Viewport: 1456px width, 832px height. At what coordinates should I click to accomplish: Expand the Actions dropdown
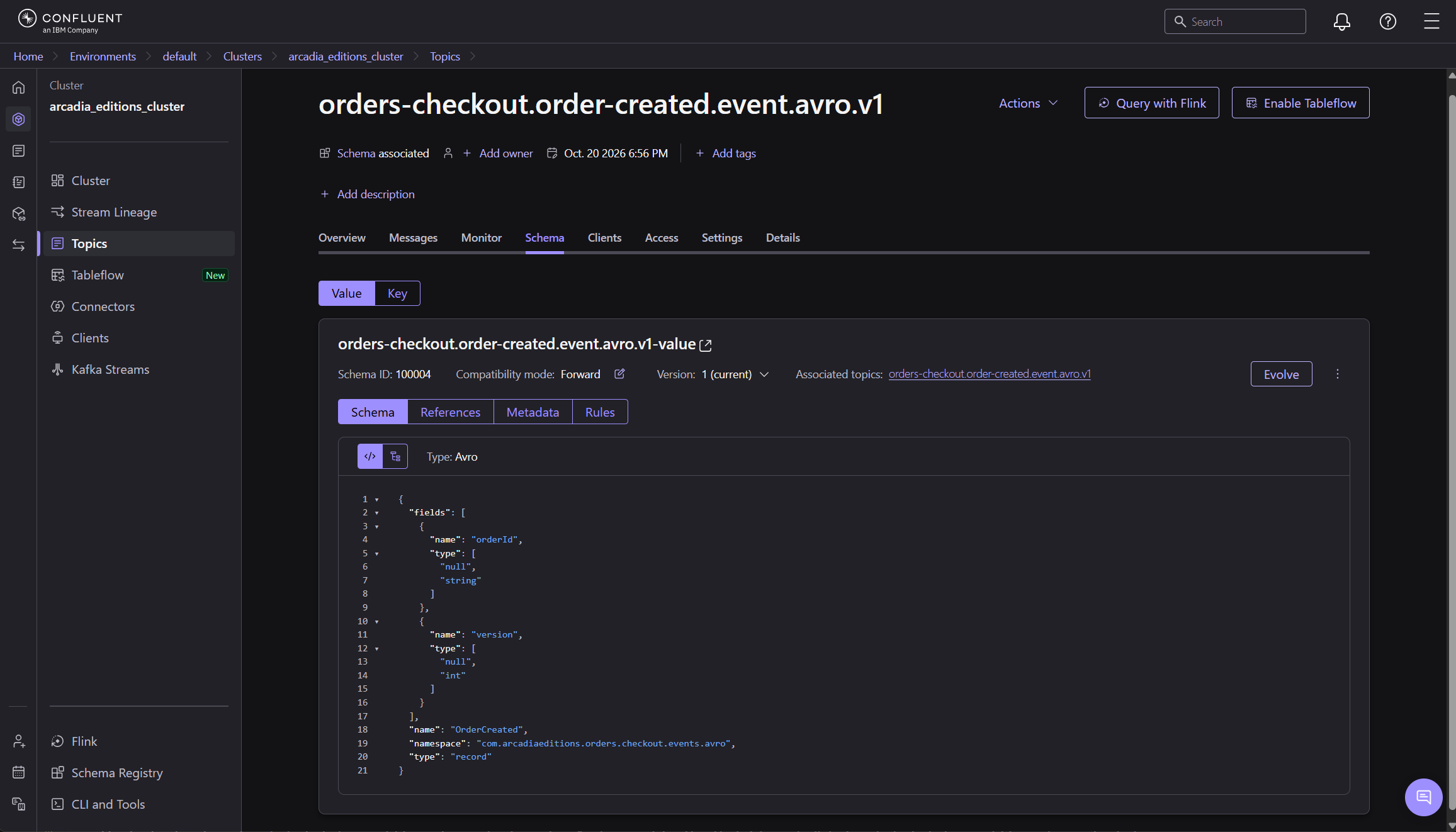[1029, 103]
